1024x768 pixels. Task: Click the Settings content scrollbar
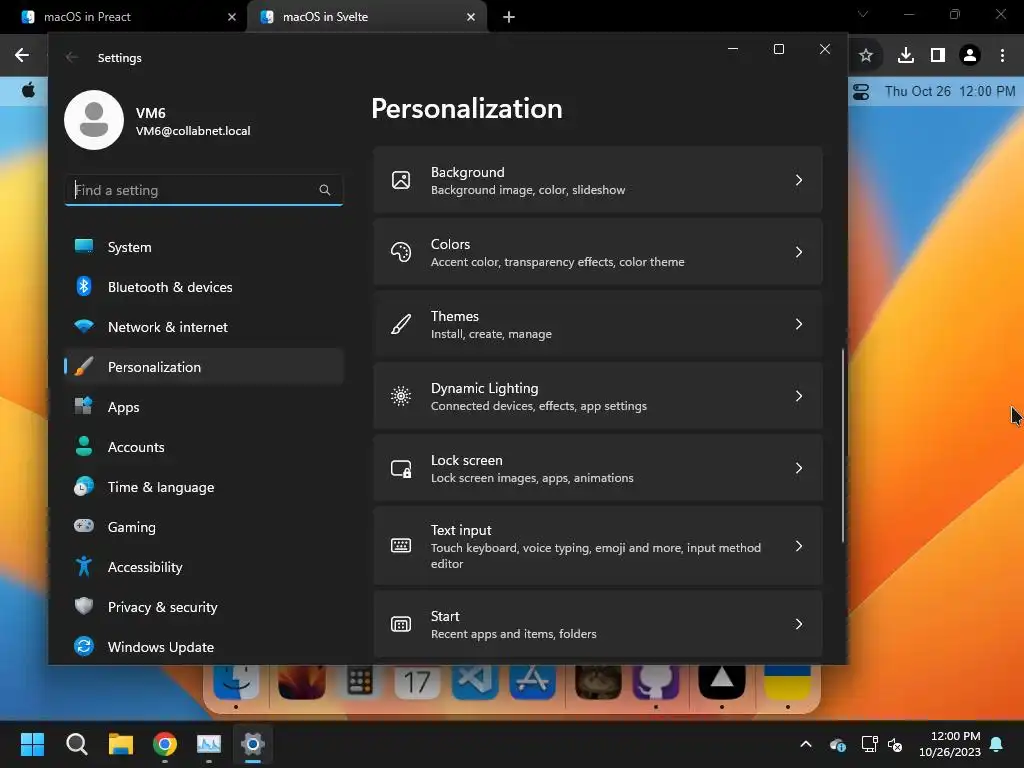[x=842, y=445]
